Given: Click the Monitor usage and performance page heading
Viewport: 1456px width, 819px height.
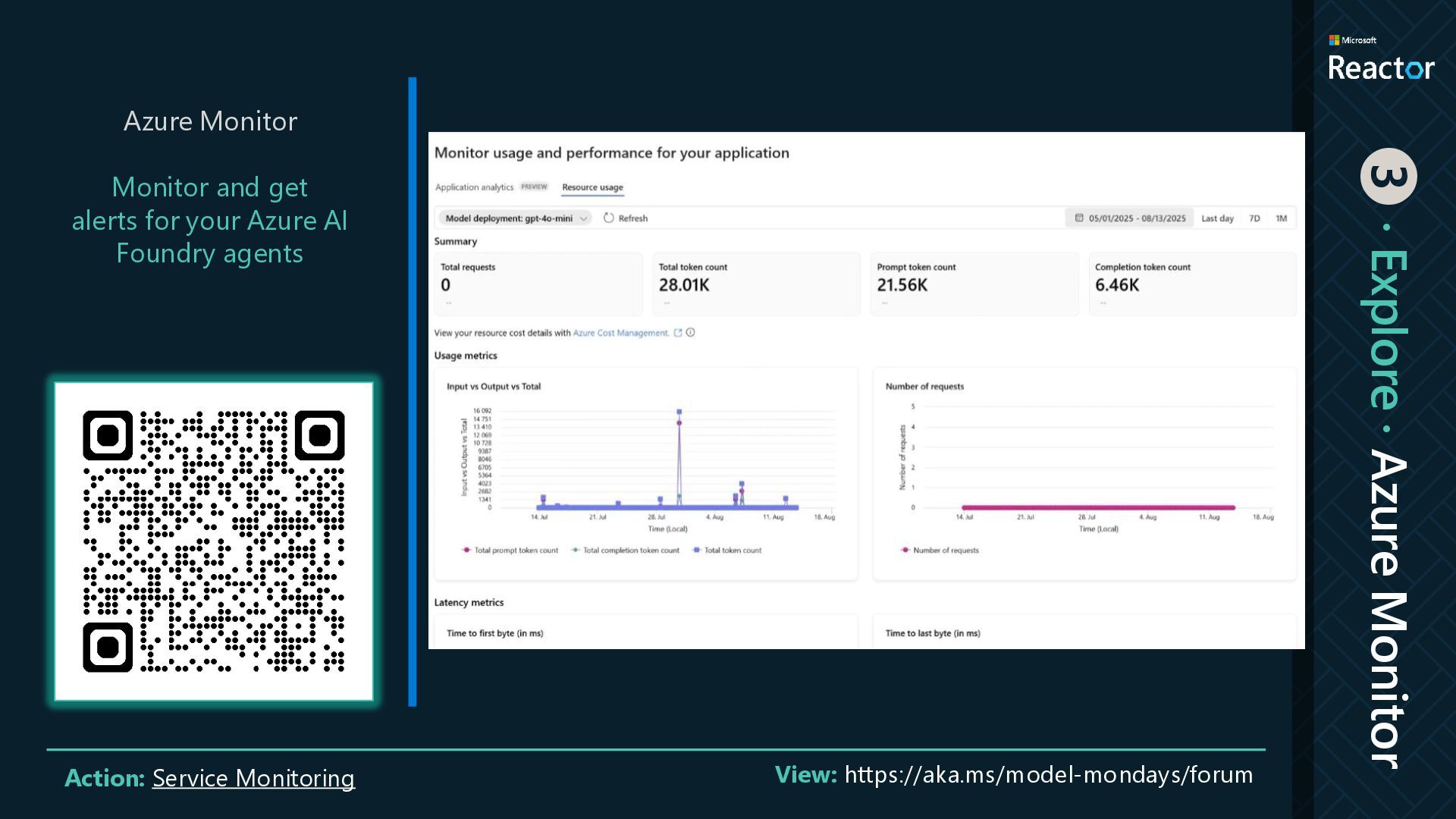Looking at the screenshot, I should click(611, 152).
